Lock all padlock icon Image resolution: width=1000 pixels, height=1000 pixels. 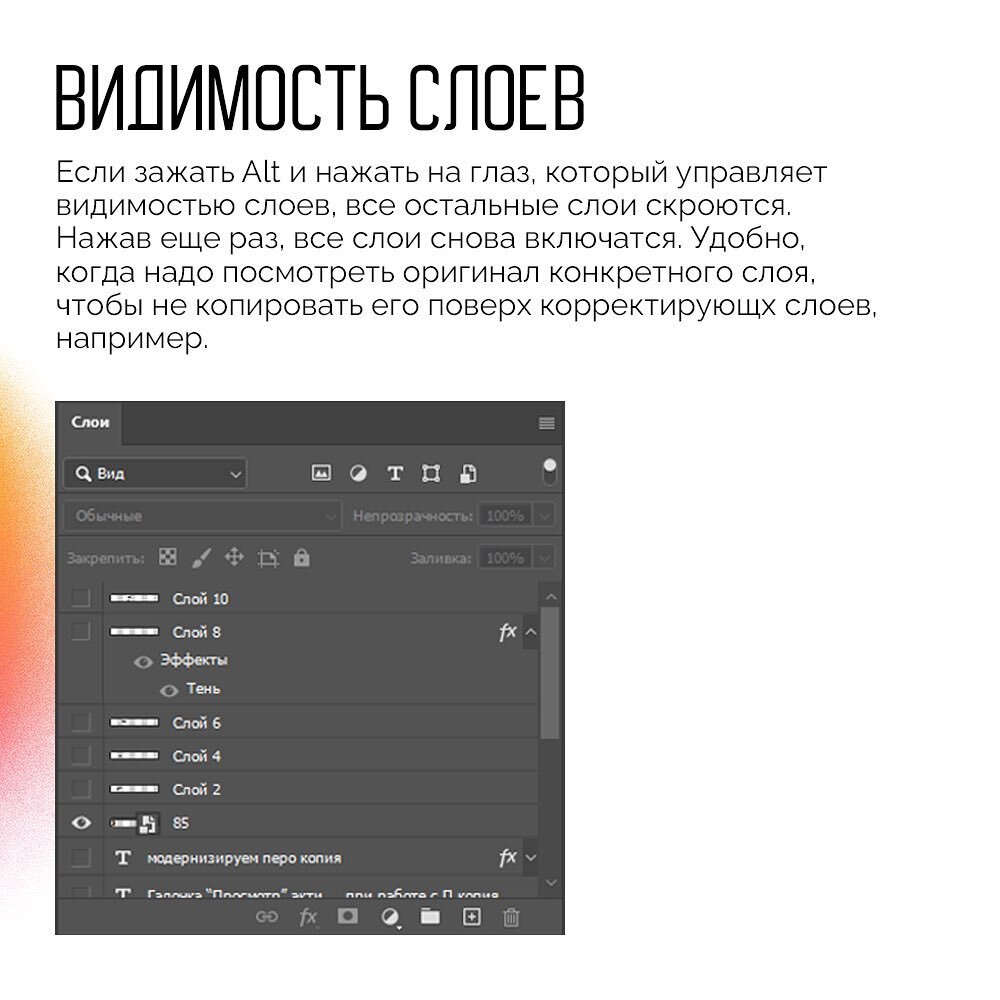pos(302,557)
